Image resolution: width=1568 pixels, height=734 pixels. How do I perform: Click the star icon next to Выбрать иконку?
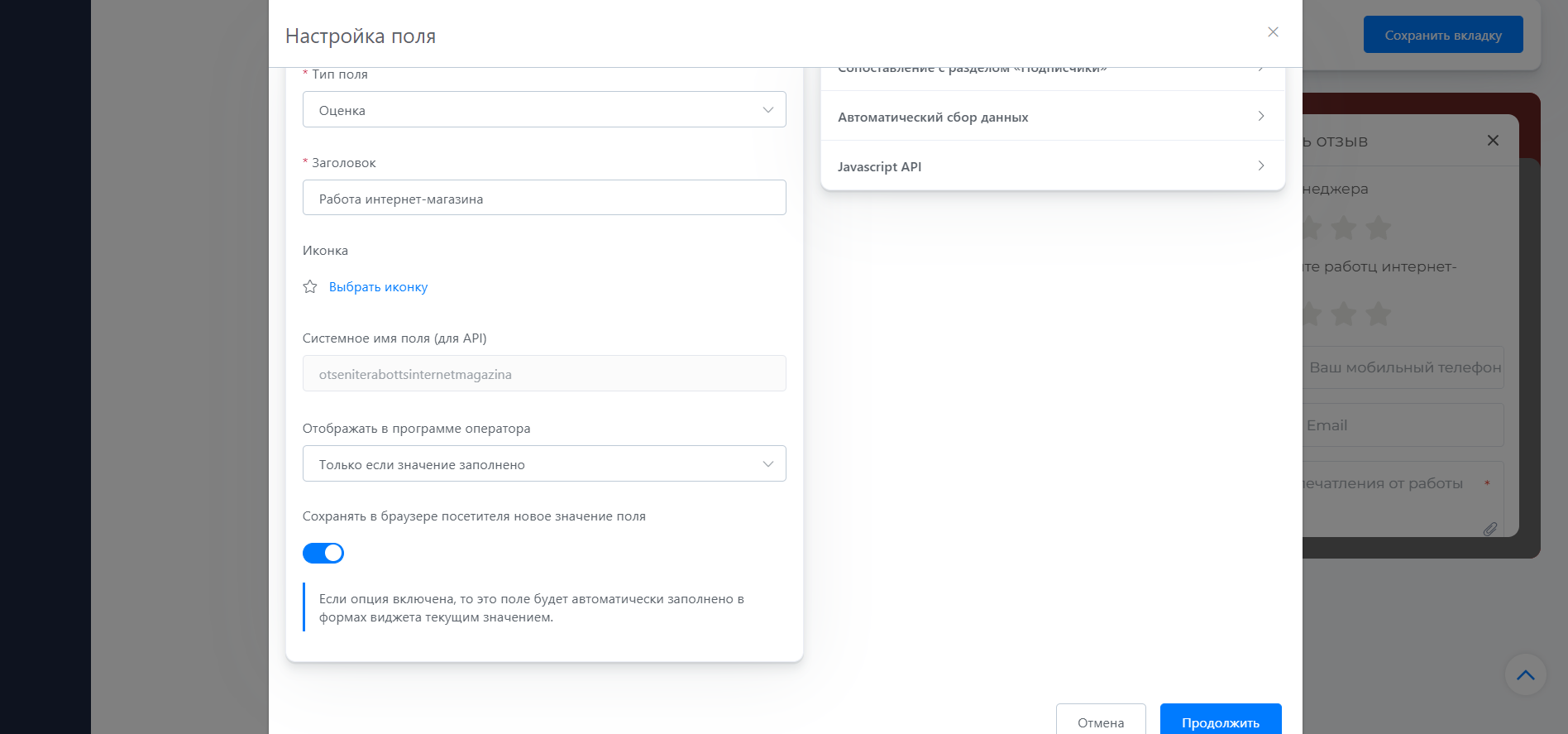click(x=310, y=287)
